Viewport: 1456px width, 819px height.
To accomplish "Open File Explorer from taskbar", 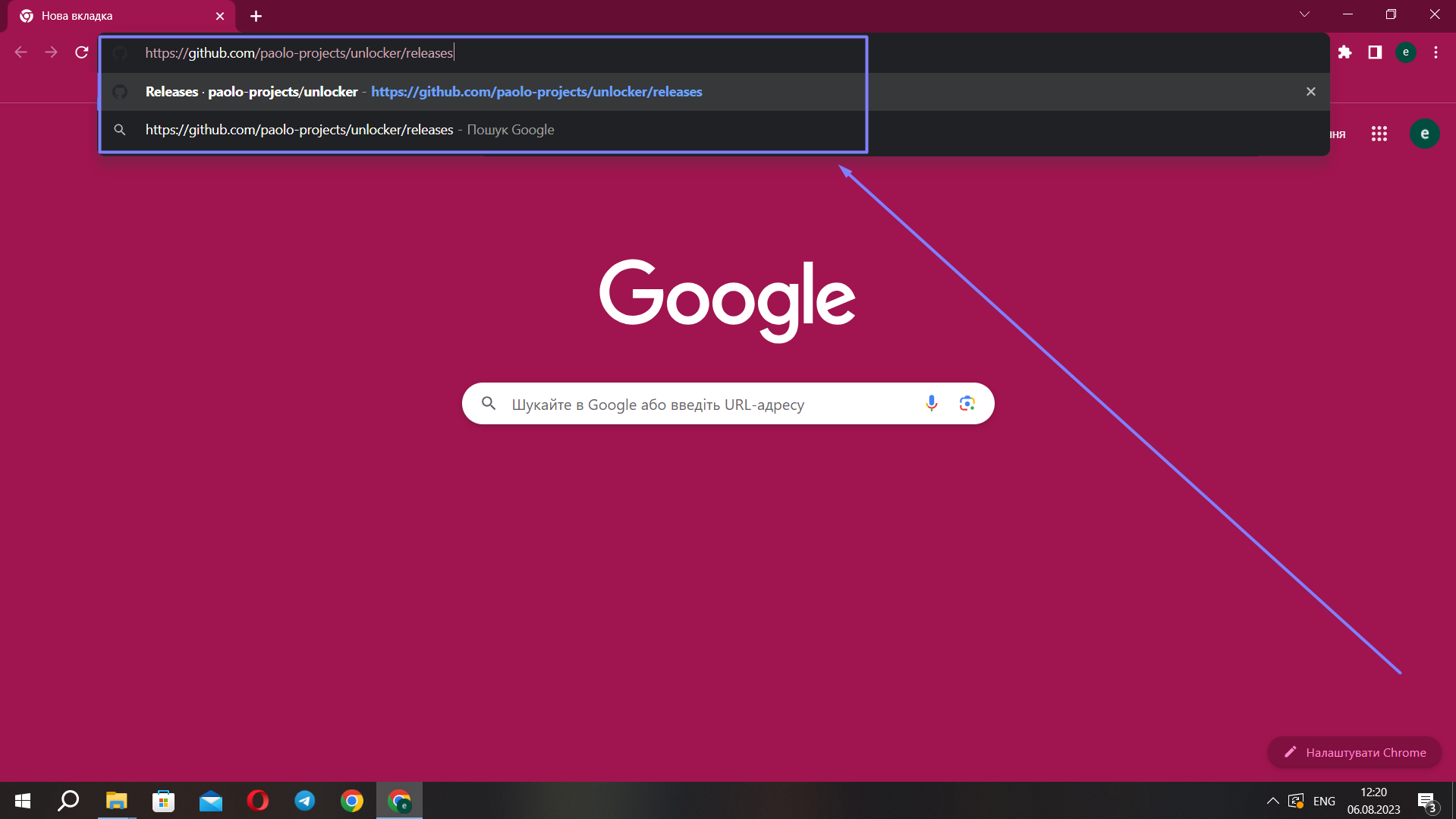I will pyautogui.click(x=116, y=801).
